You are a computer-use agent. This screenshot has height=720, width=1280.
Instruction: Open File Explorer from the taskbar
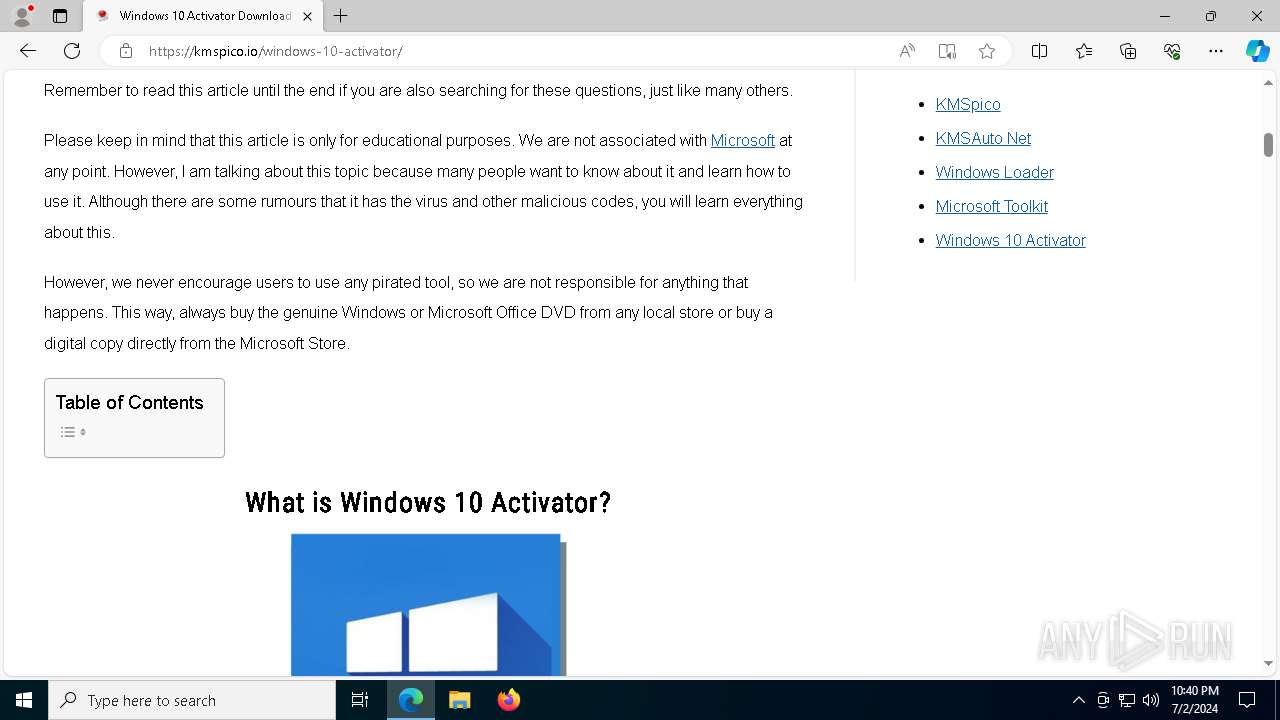point(459,700)
